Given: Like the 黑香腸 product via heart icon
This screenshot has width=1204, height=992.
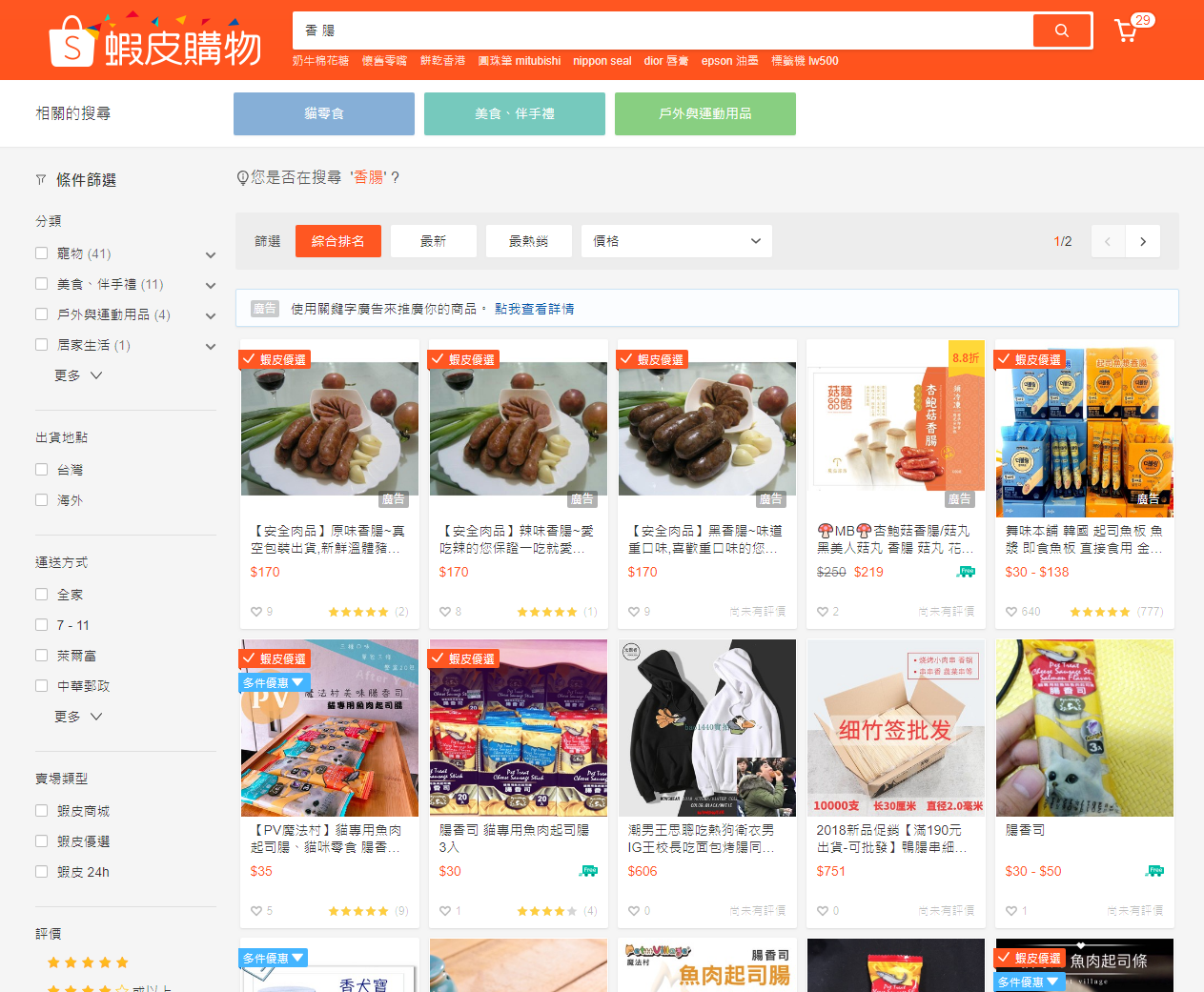Looking at the screenshot, I should coord(633,612).
